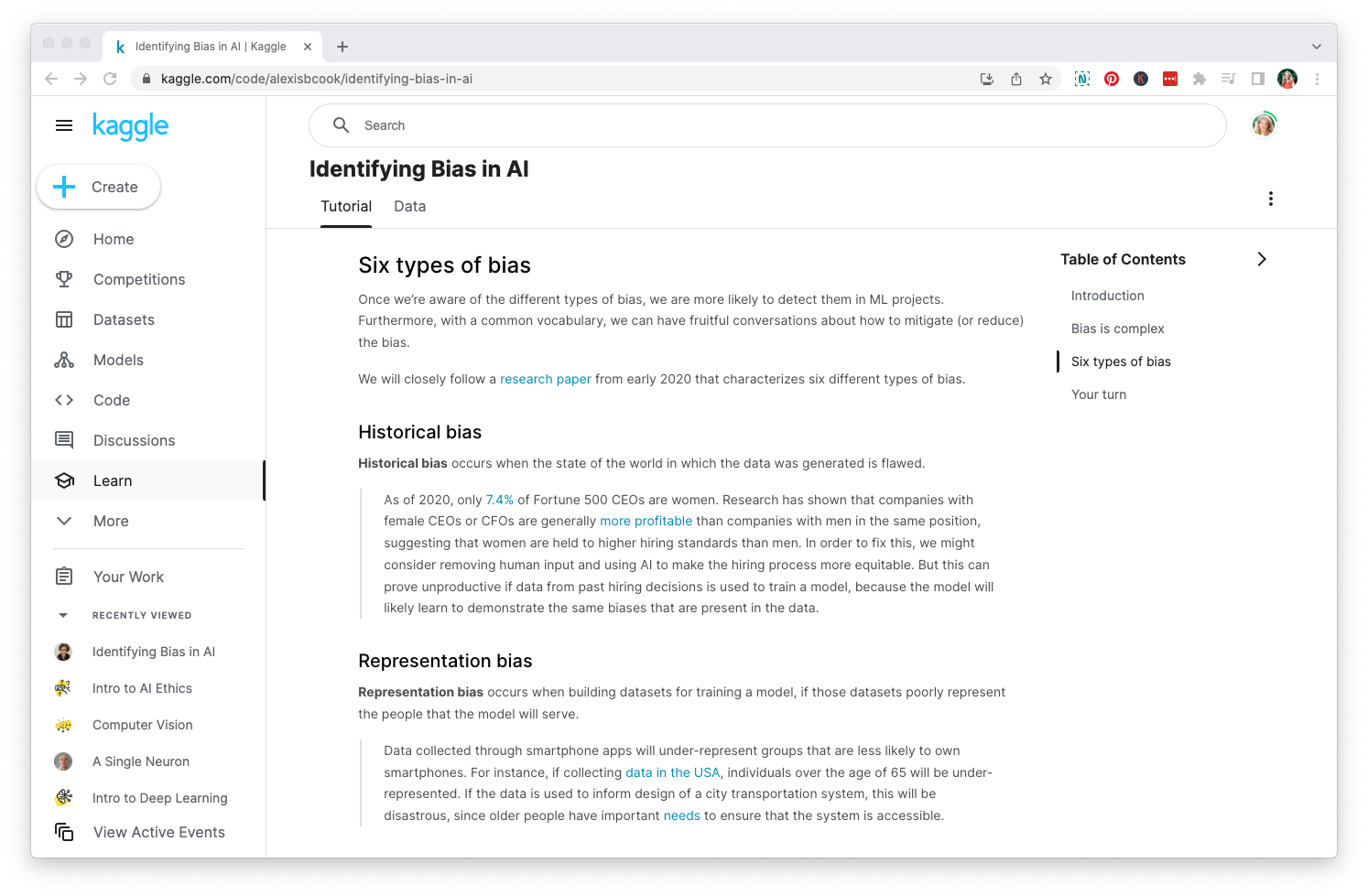Open the Extensions puzzle icon

coord(1200,79)
